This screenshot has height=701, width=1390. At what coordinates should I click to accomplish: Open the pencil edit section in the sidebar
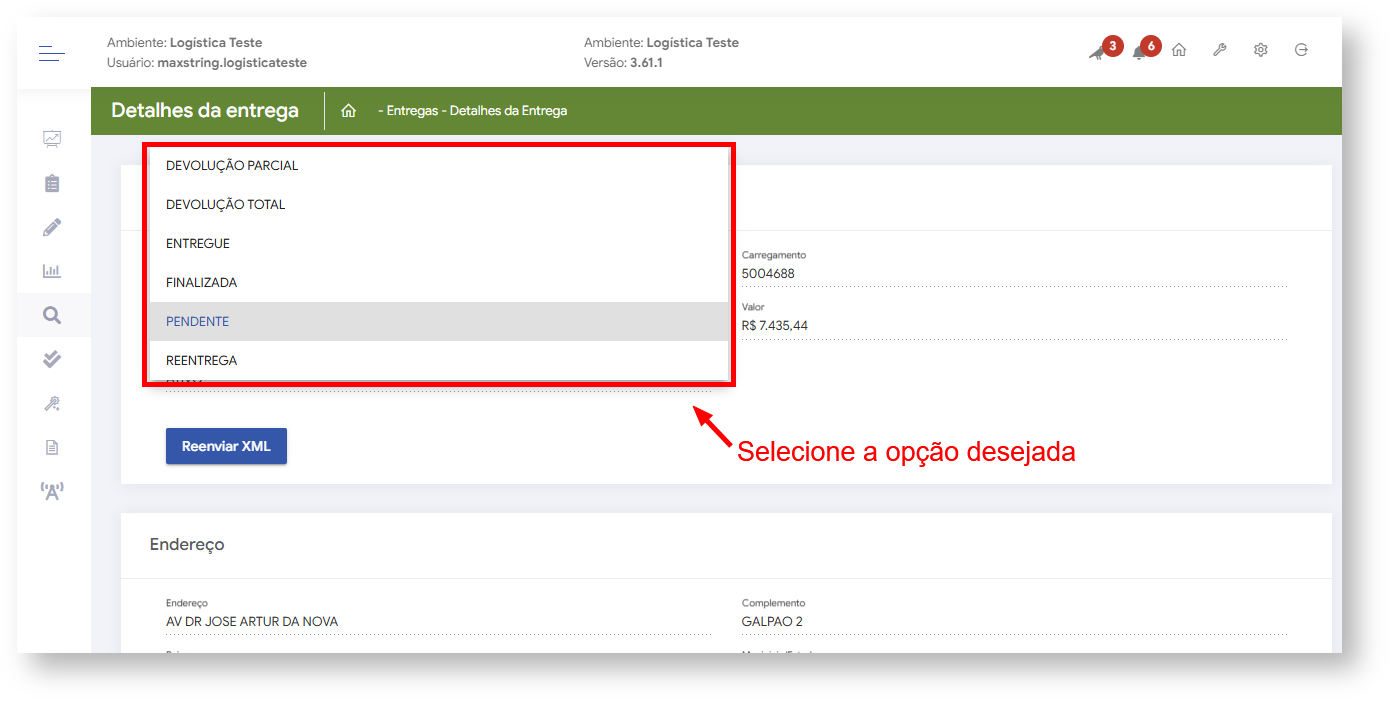[x=52, y=227]
